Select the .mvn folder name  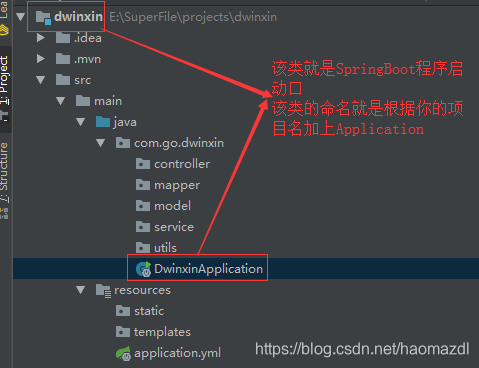pyautogui.click(x=87, y=59)
